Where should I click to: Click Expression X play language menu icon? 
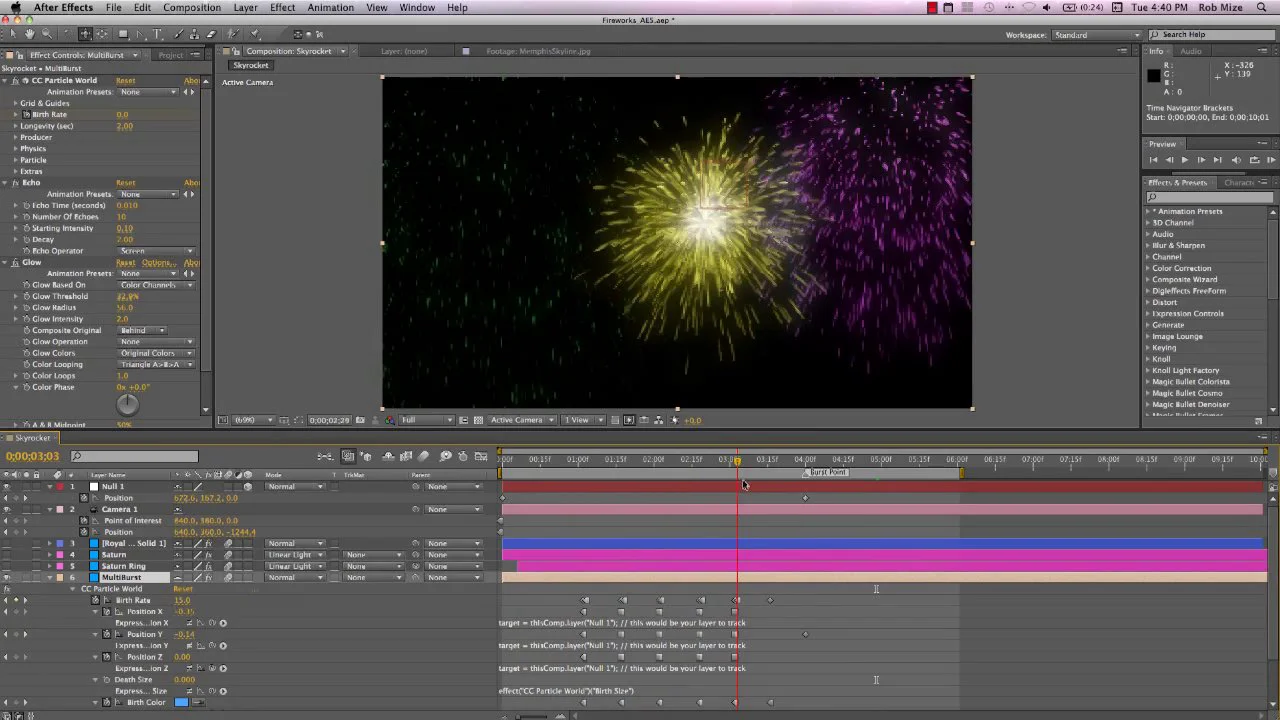point(223,623)
